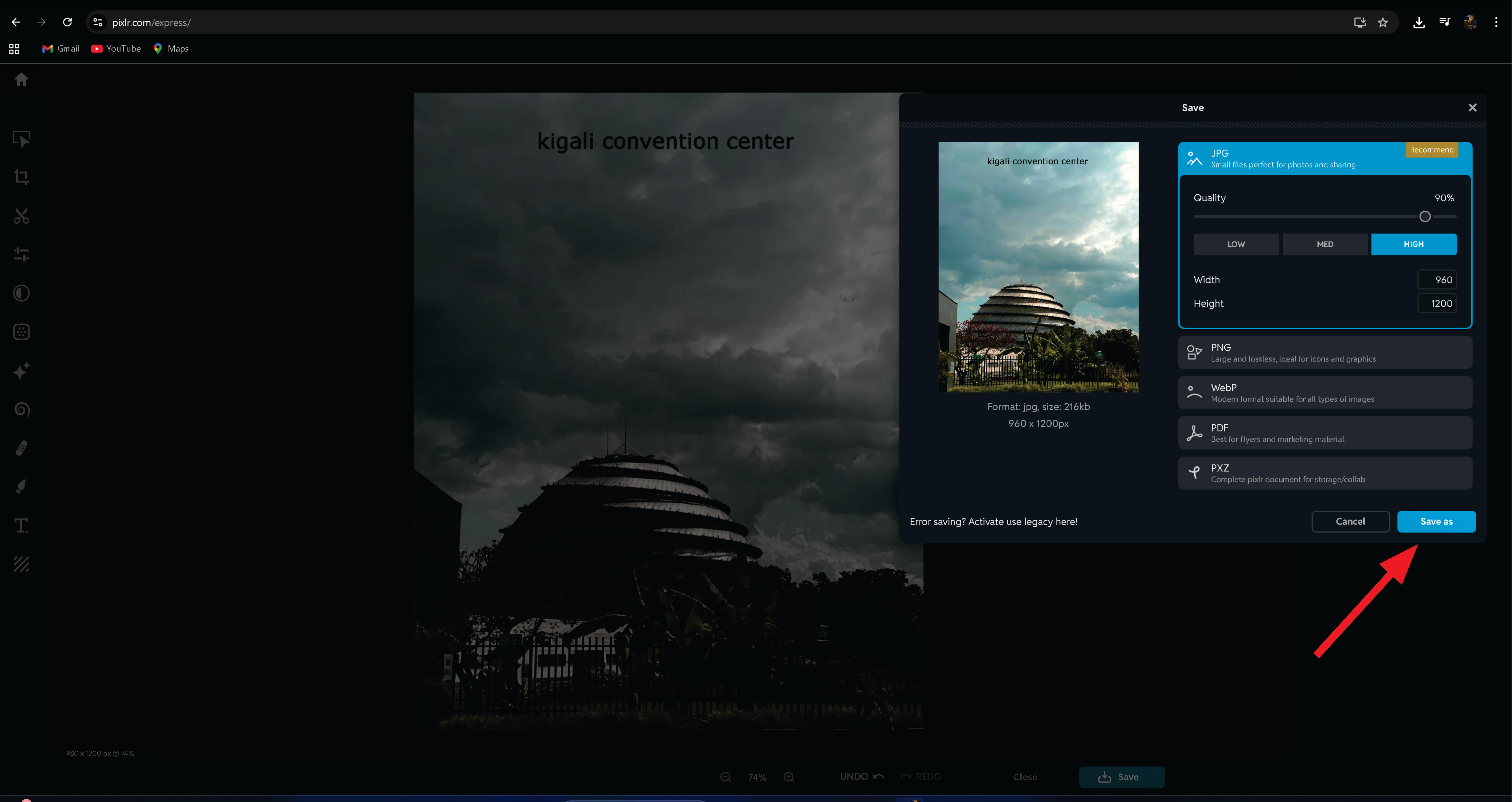Viewport: 1512px width, 802px height.
Task: Open the Adjust sliders tool
Action: (22, 254)
